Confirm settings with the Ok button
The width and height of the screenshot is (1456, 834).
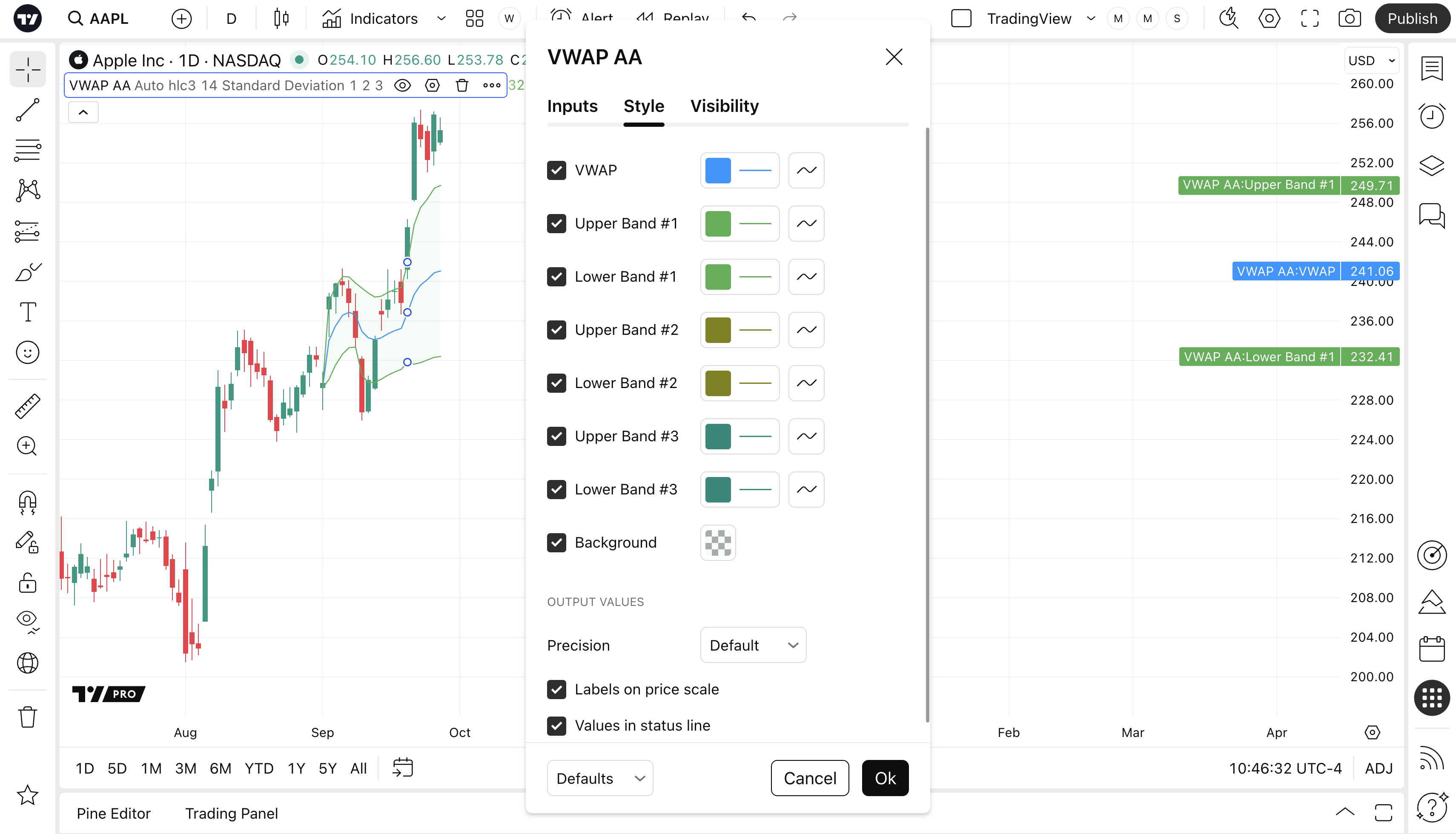[x=885, y=778]
